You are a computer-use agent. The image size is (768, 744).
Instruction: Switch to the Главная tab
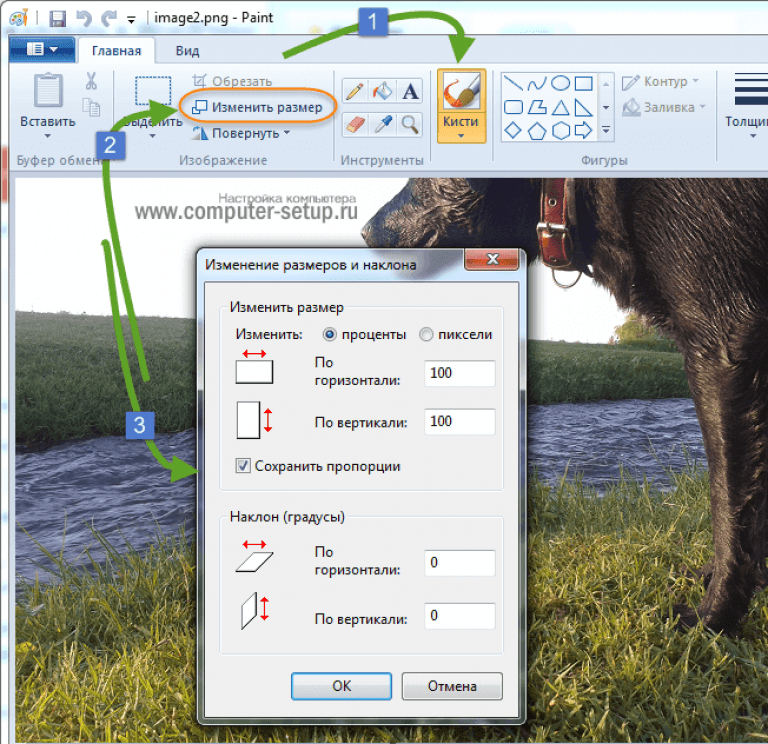pyautogui.click(x=117, y=50)
